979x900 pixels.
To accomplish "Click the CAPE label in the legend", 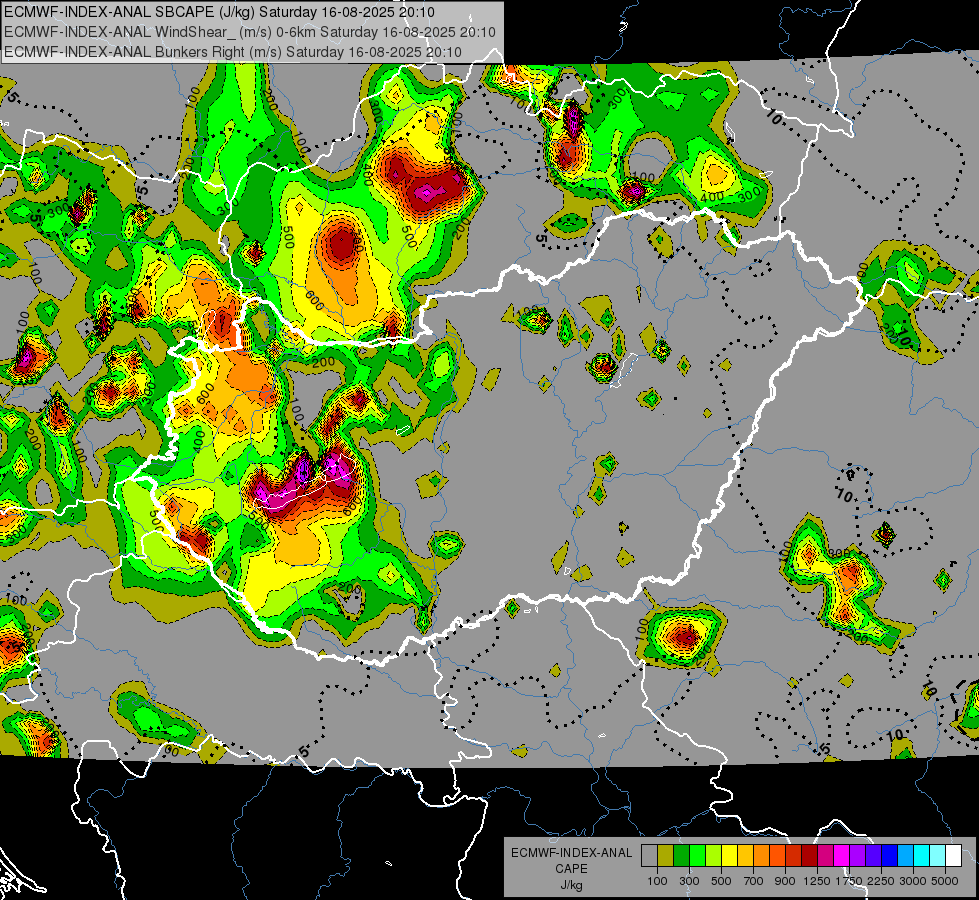I will pos(571,869).
